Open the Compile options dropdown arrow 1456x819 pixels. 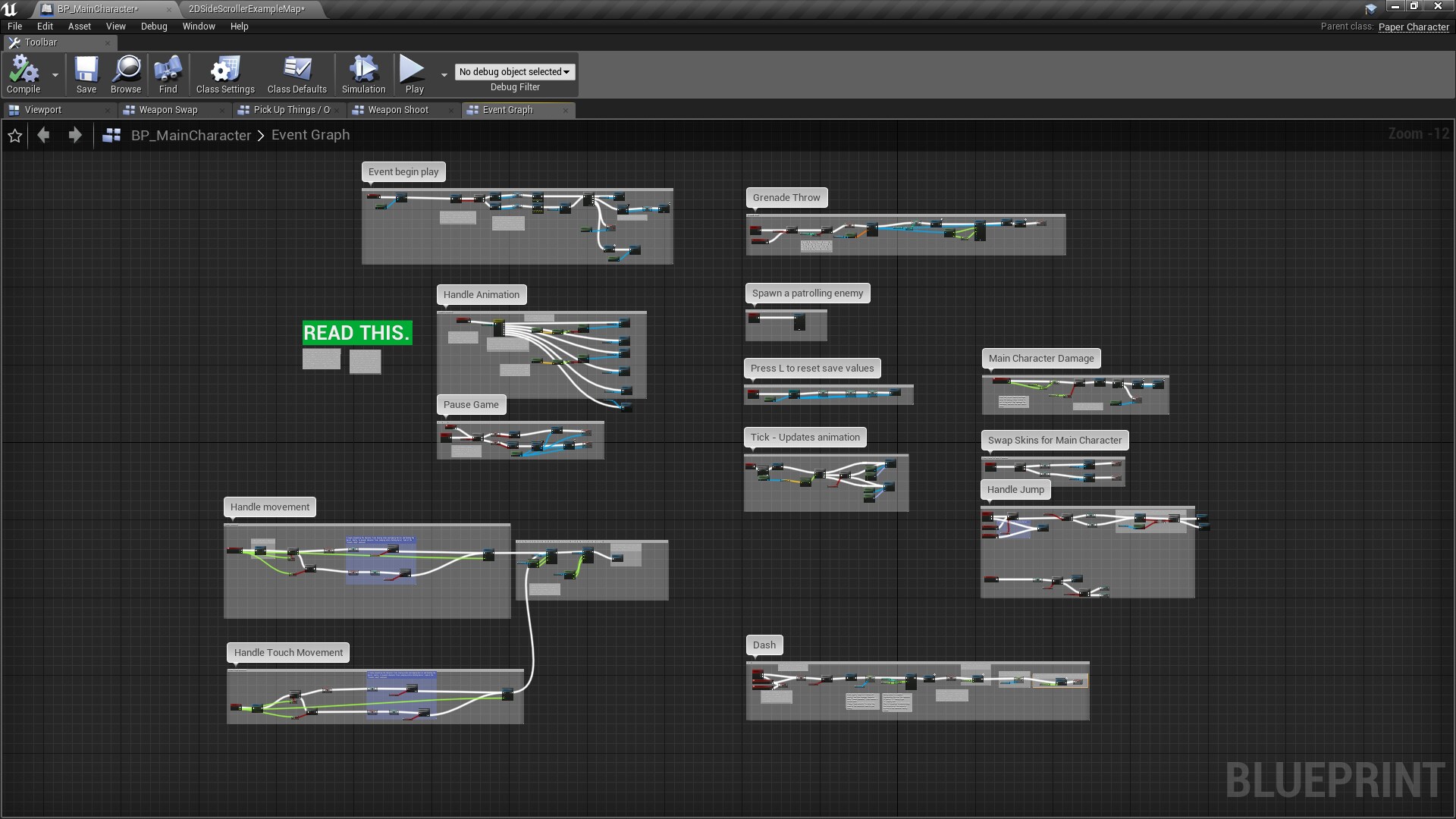click(x=54, y=76)
